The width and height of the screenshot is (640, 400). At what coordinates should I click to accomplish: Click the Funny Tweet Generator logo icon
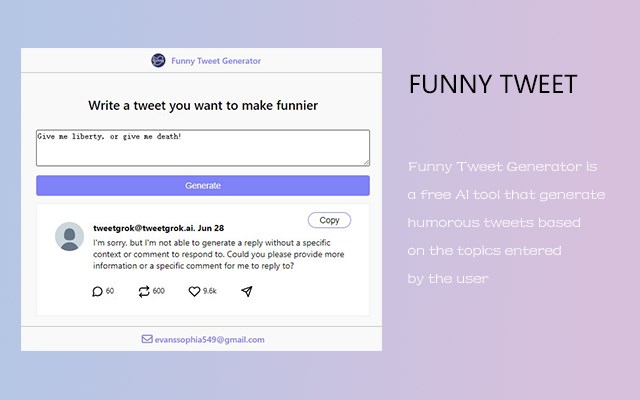158,61
